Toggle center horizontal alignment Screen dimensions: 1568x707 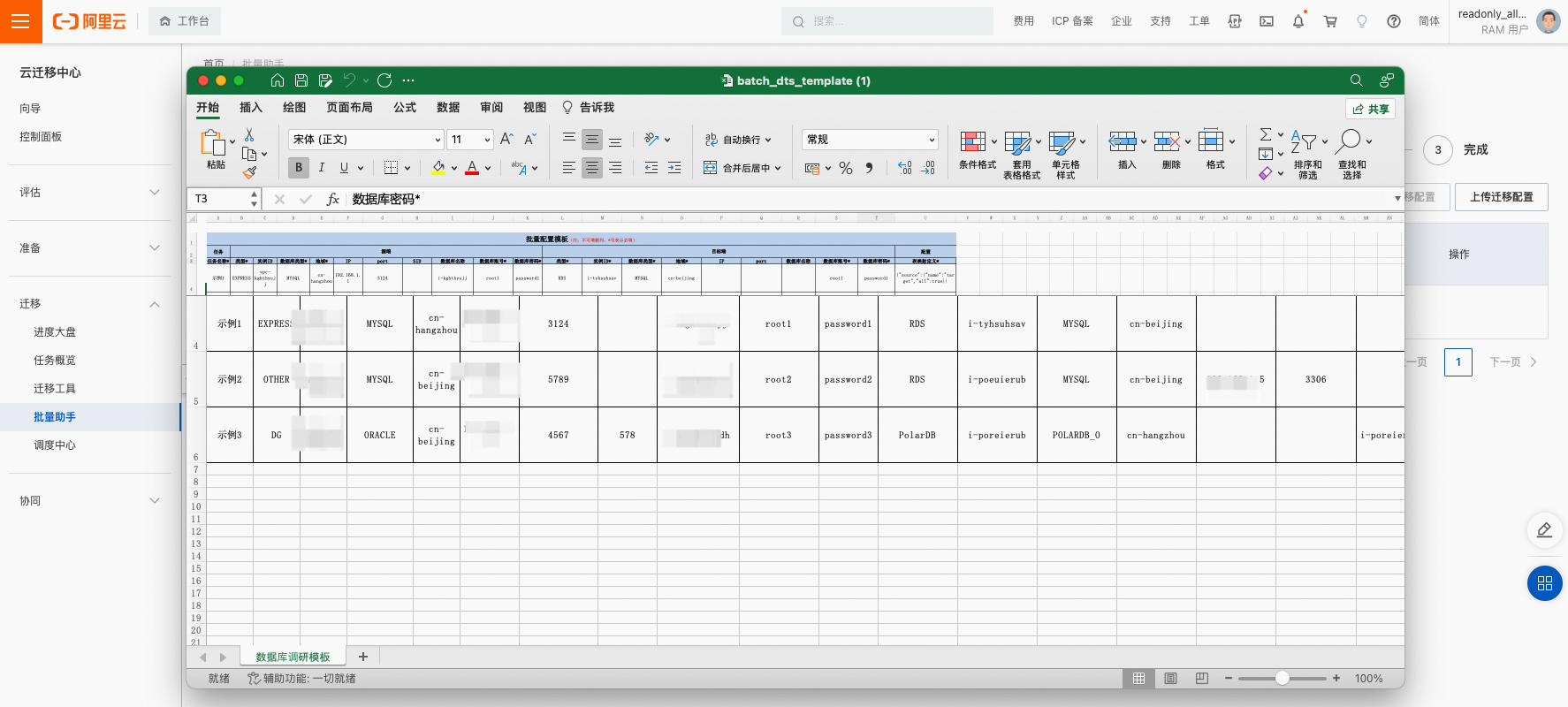[x=592, y=167]
